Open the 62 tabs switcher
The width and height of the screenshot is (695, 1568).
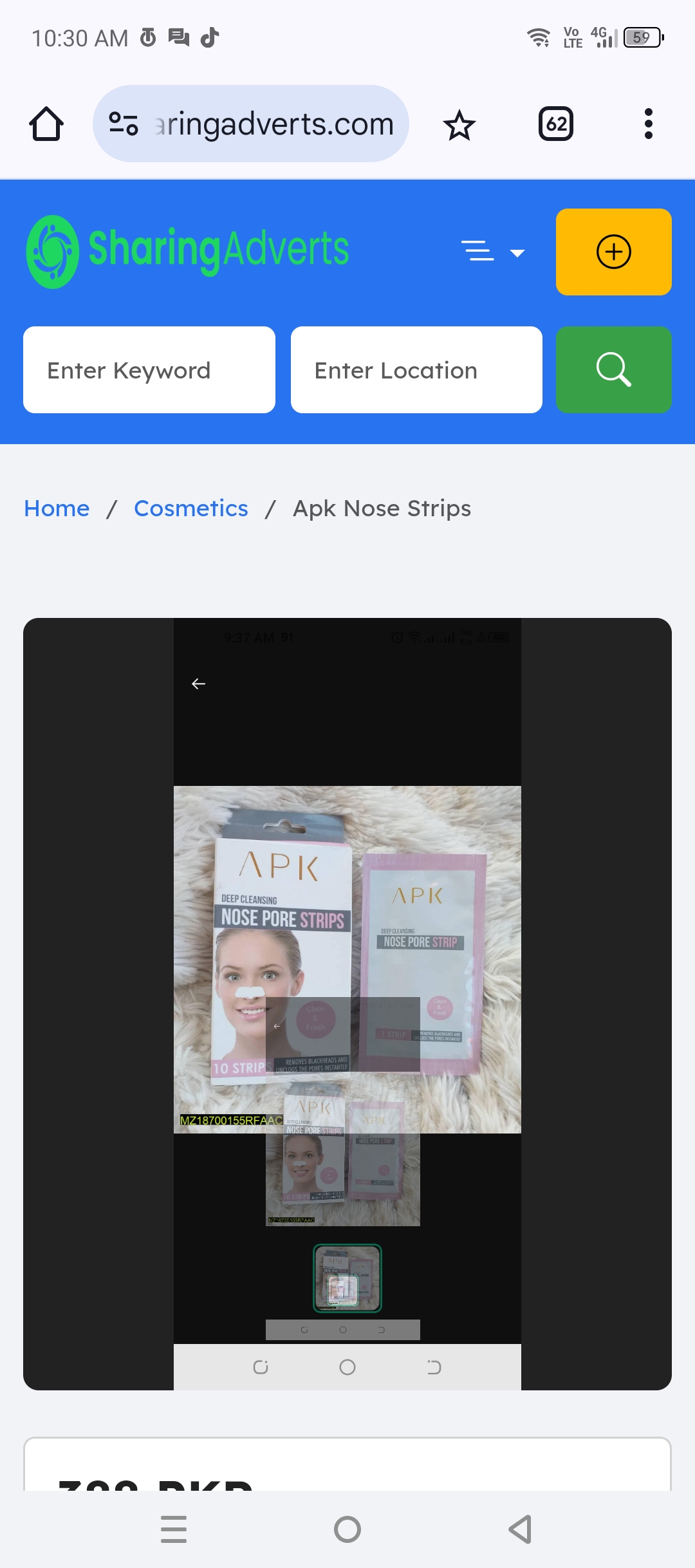[556, 124]
